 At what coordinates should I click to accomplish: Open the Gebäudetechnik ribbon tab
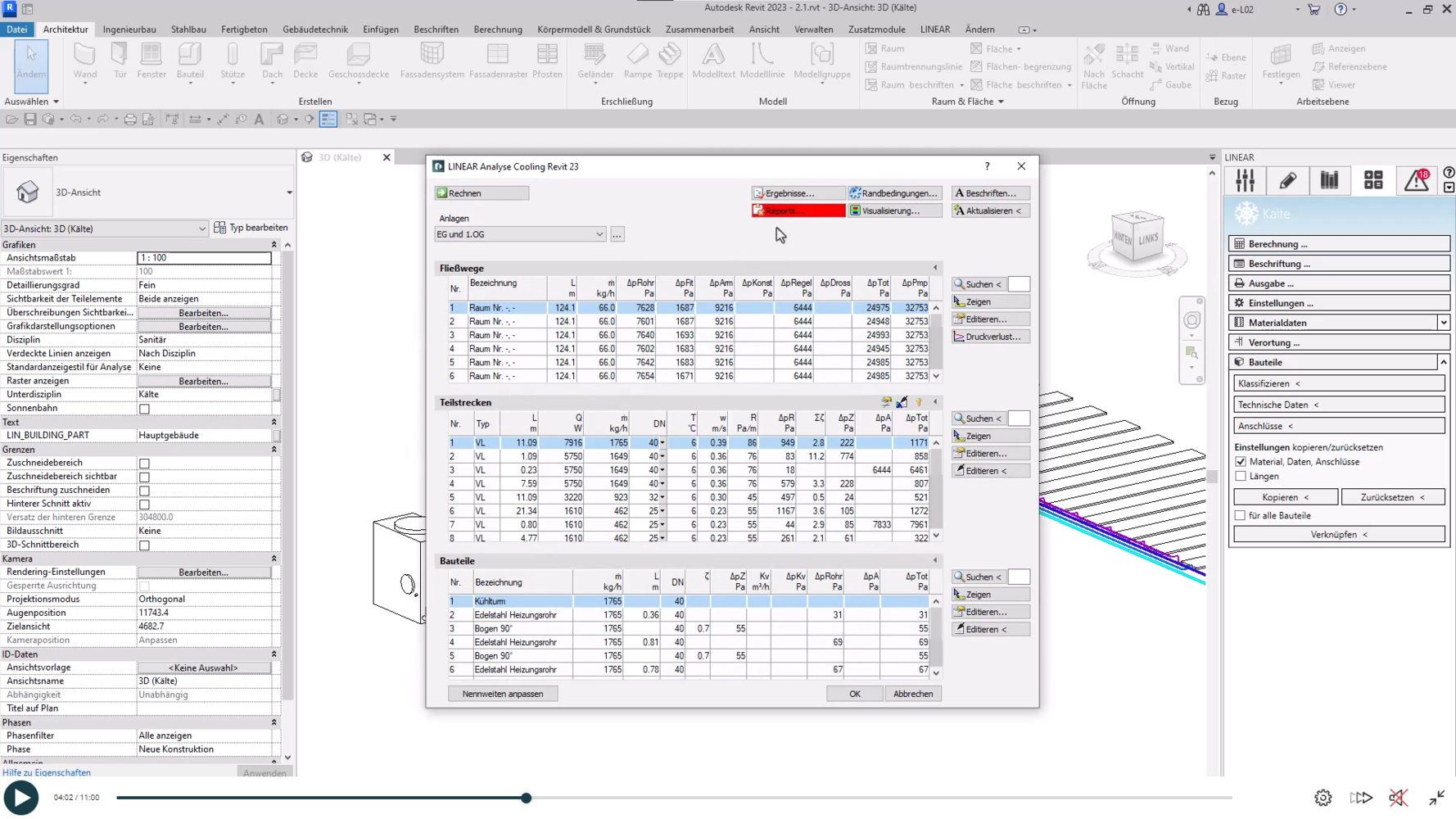point(314,29)
